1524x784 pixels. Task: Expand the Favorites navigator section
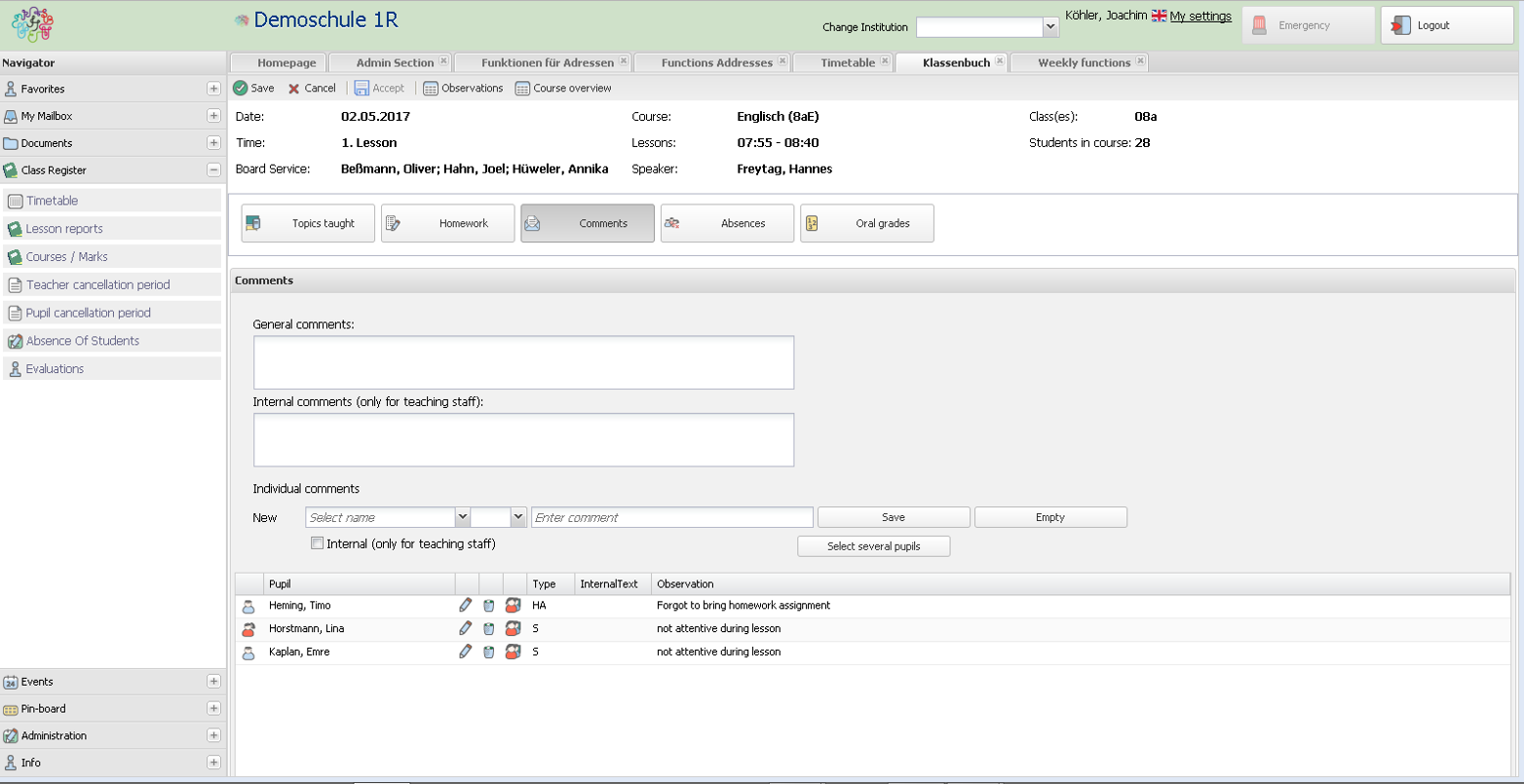pos(213,89)
